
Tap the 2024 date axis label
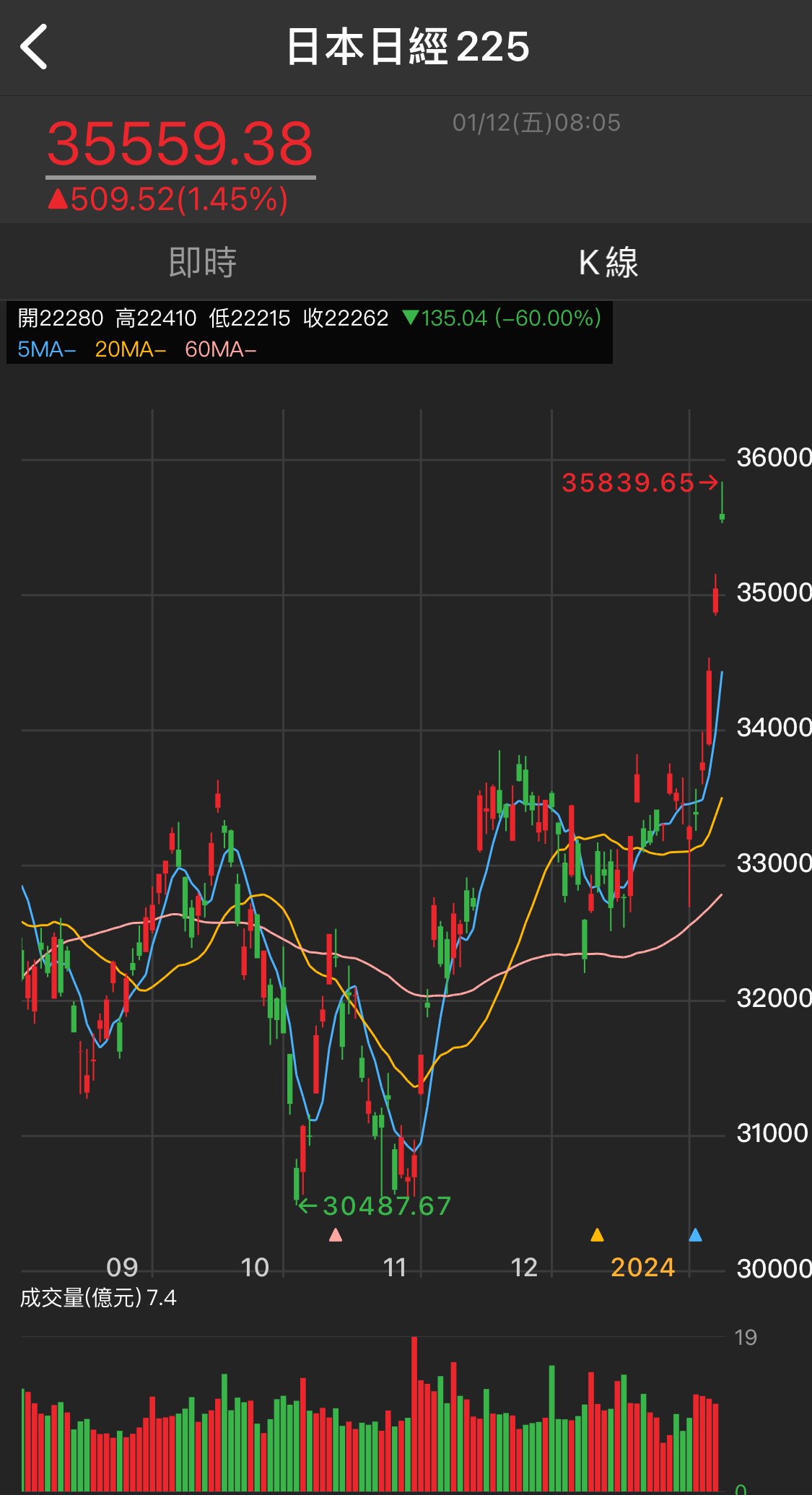click(x=642, y=1268)
